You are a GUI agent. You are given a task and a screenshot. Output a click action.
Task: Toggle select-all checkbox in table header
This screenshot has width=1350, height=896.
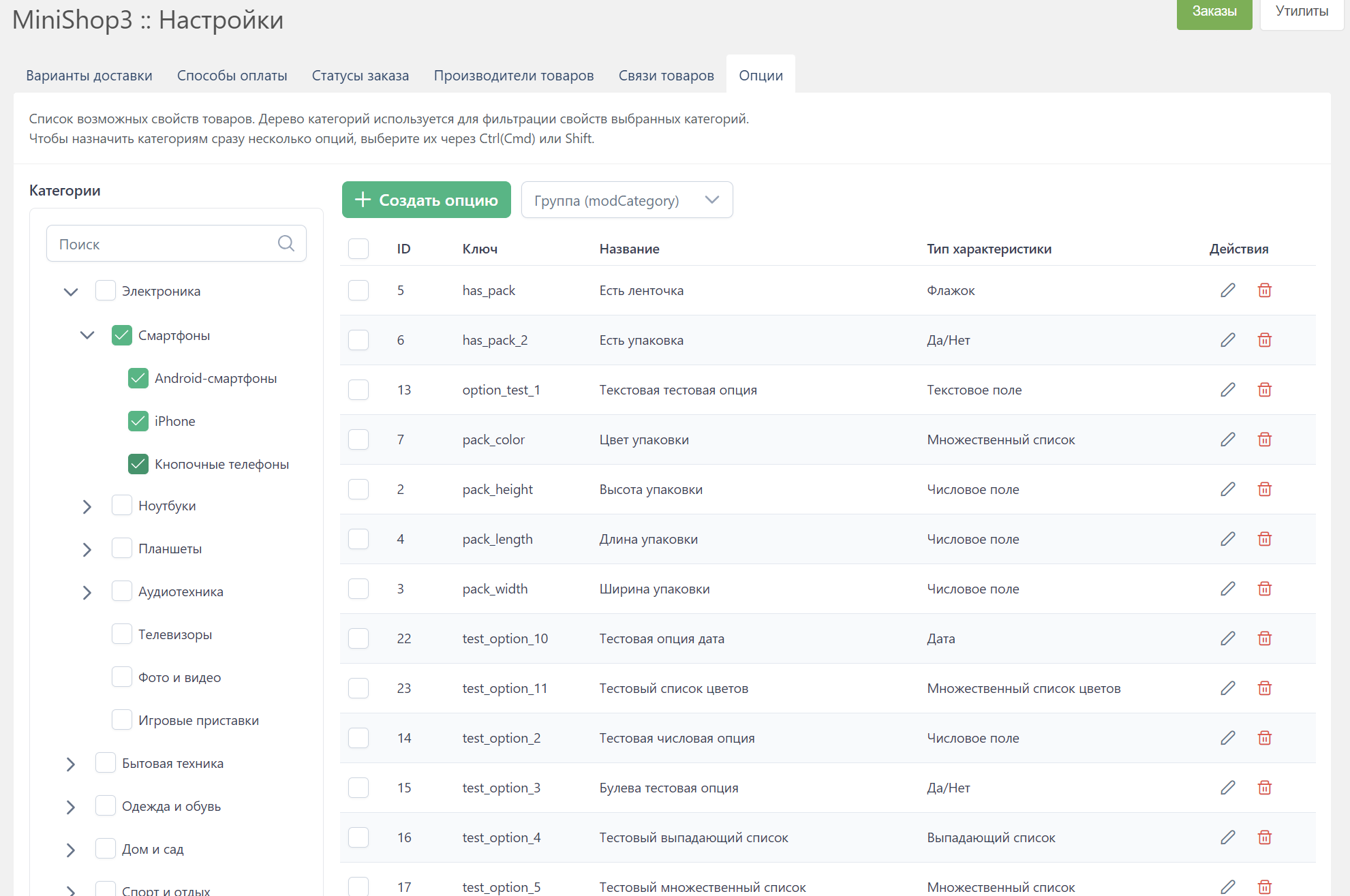(358, 249)
